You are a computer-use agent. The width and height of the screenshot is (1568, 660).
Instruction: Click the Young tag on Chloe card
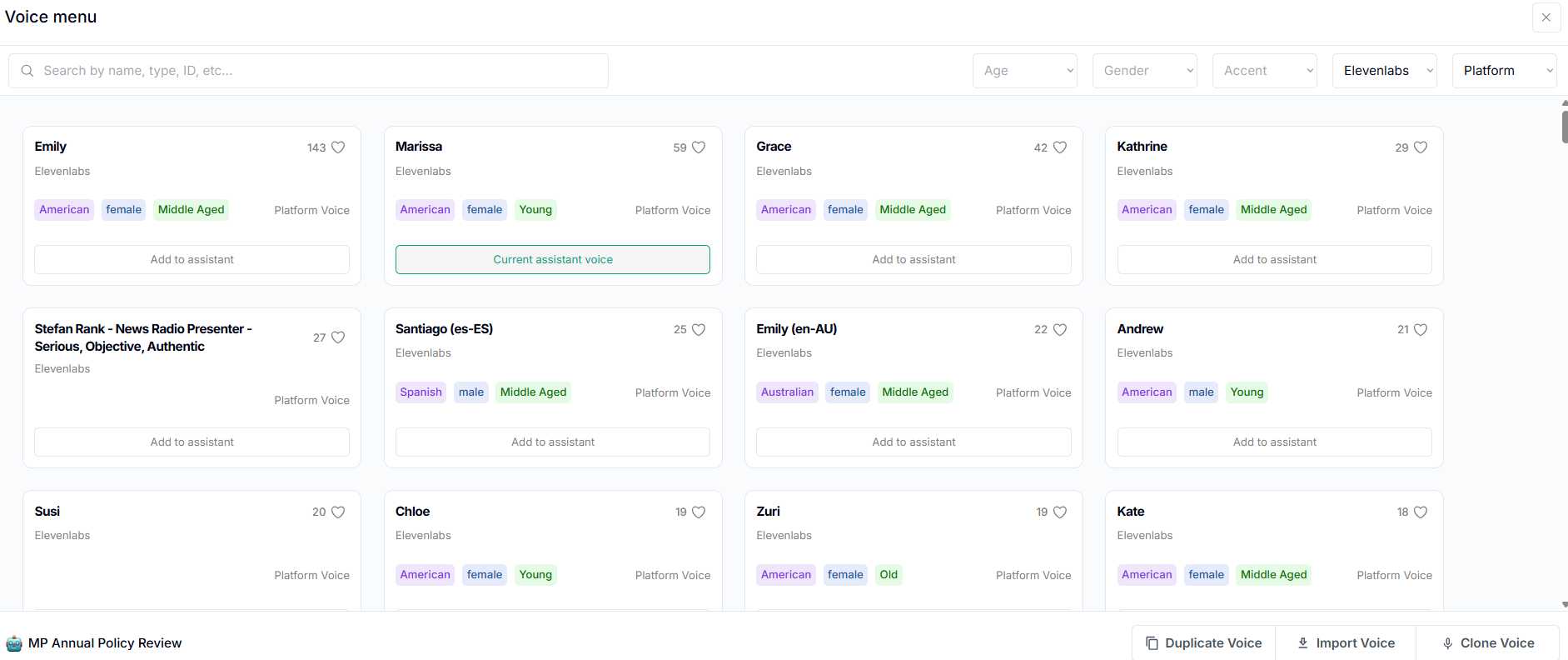(535, 575)
